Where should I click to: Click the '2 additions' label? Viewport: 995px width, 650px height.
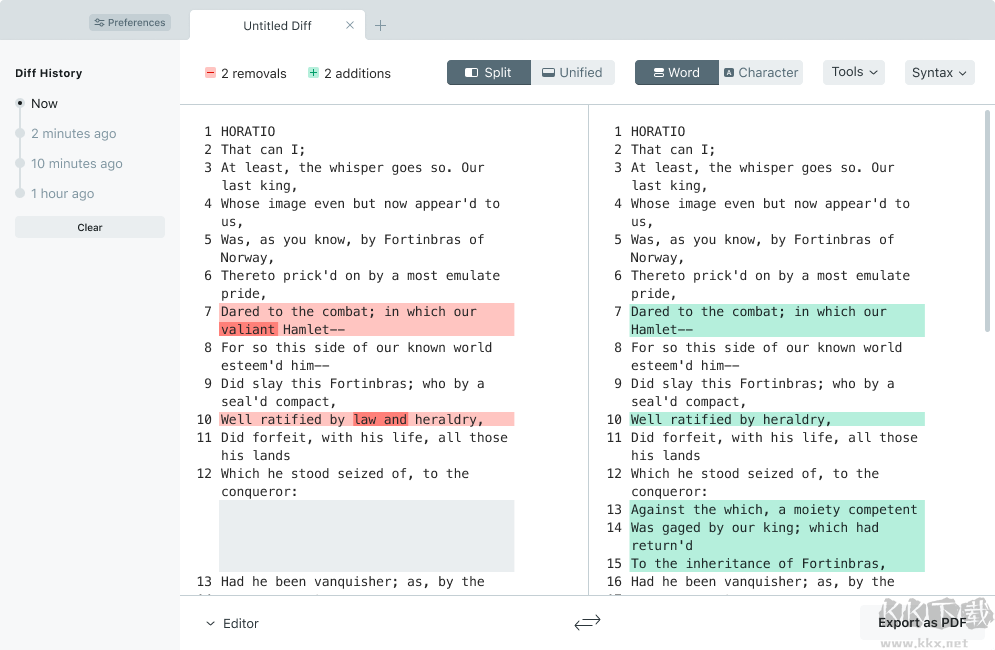pyautogui.click(x=357, y=74)
